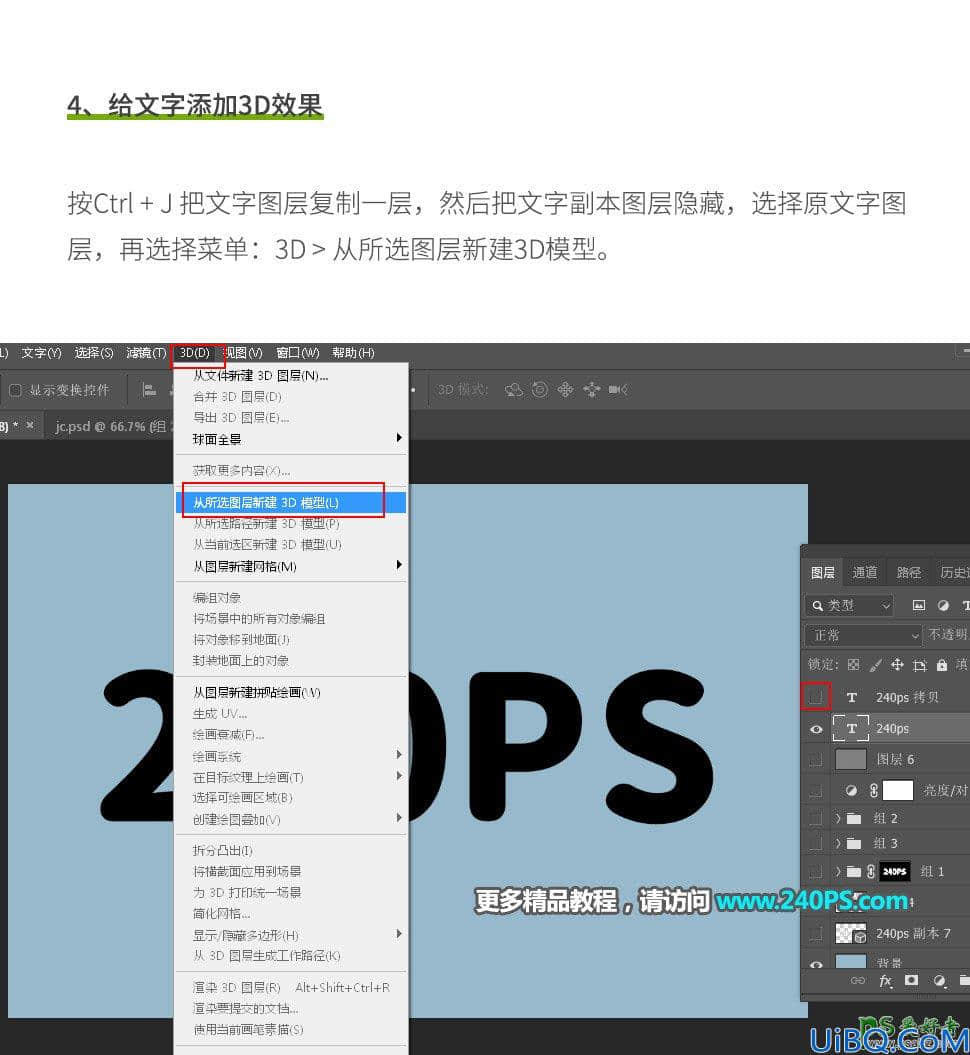Screen dimensions: 970x1055
Task: Show the 240ps 拷贝 layer visibility box
Action: coord(816,696)
